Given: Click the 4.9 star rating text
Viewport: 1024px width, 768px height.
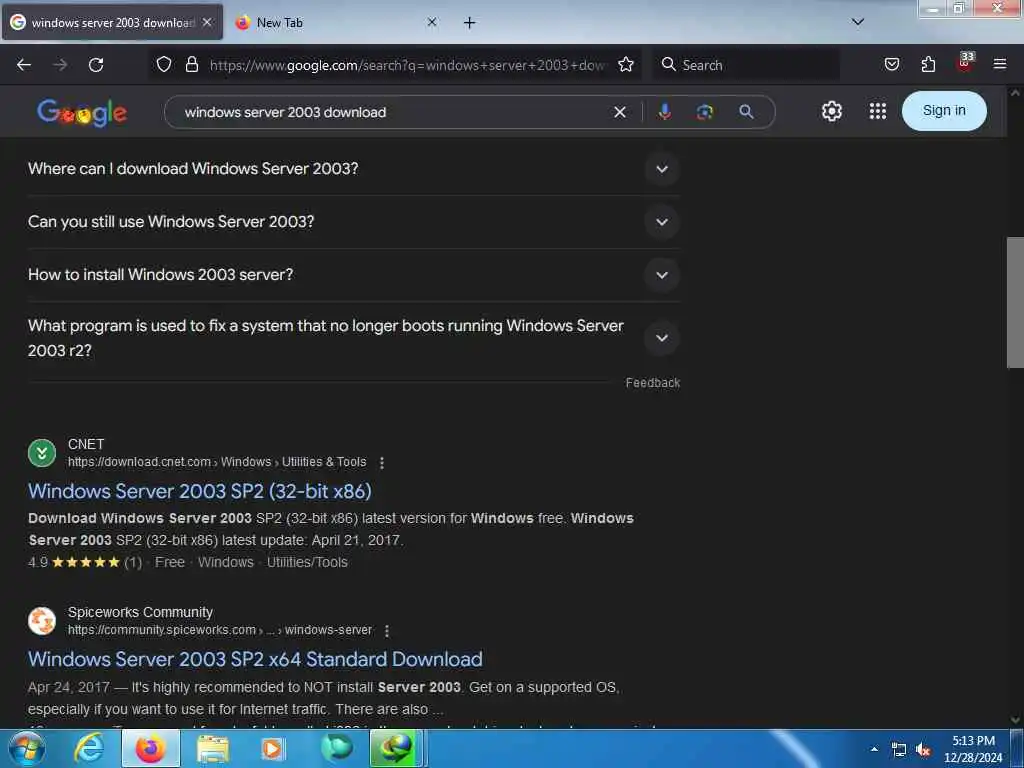Looking at the screenshot, I should point(37,562).
